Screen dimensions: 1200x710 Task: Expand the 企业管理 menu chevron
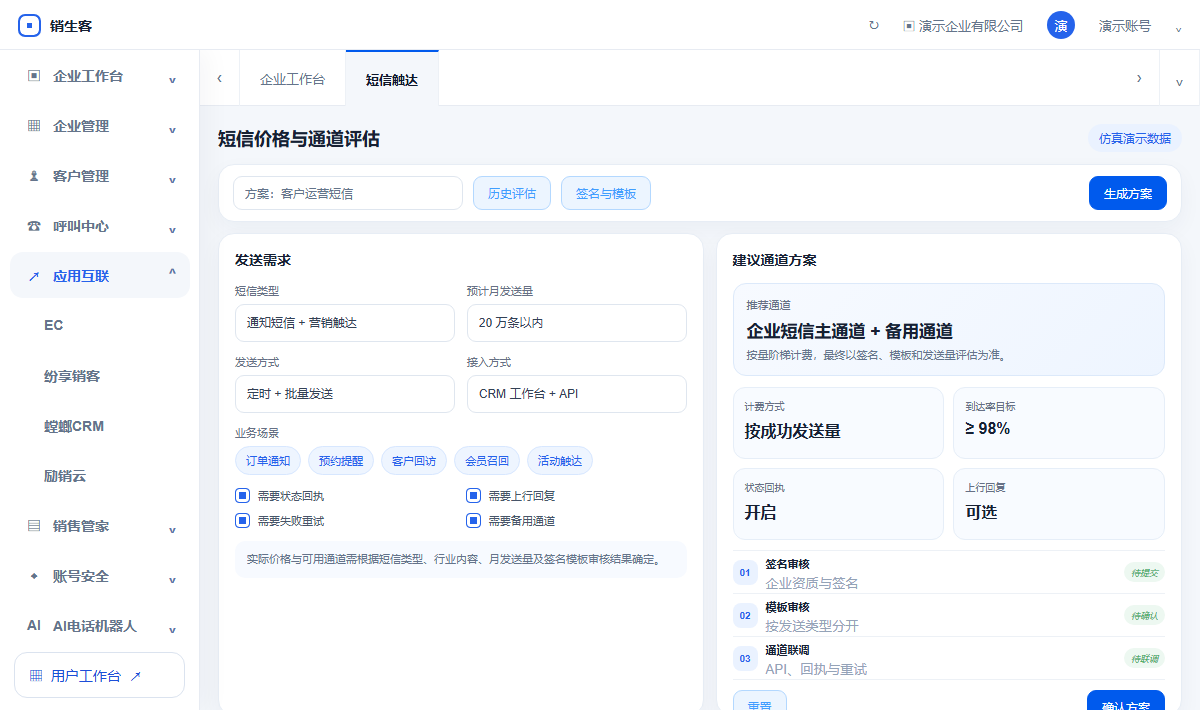point(172,129)
